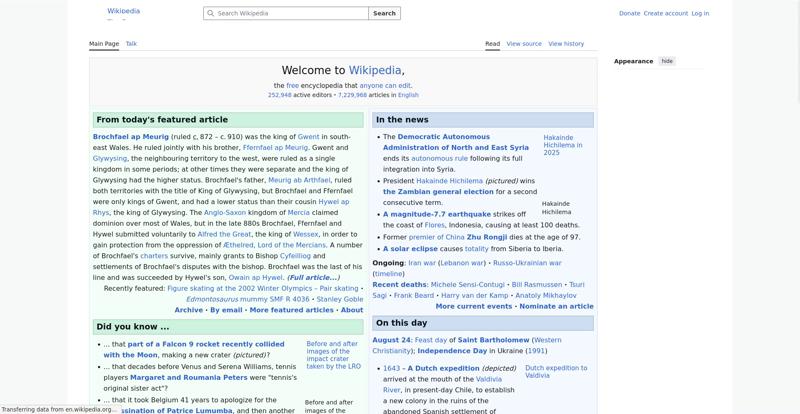The height and width of the screenshot is (414, 800).
Task: Open Independence Day in Ukraine link
Action: [452, 351]
